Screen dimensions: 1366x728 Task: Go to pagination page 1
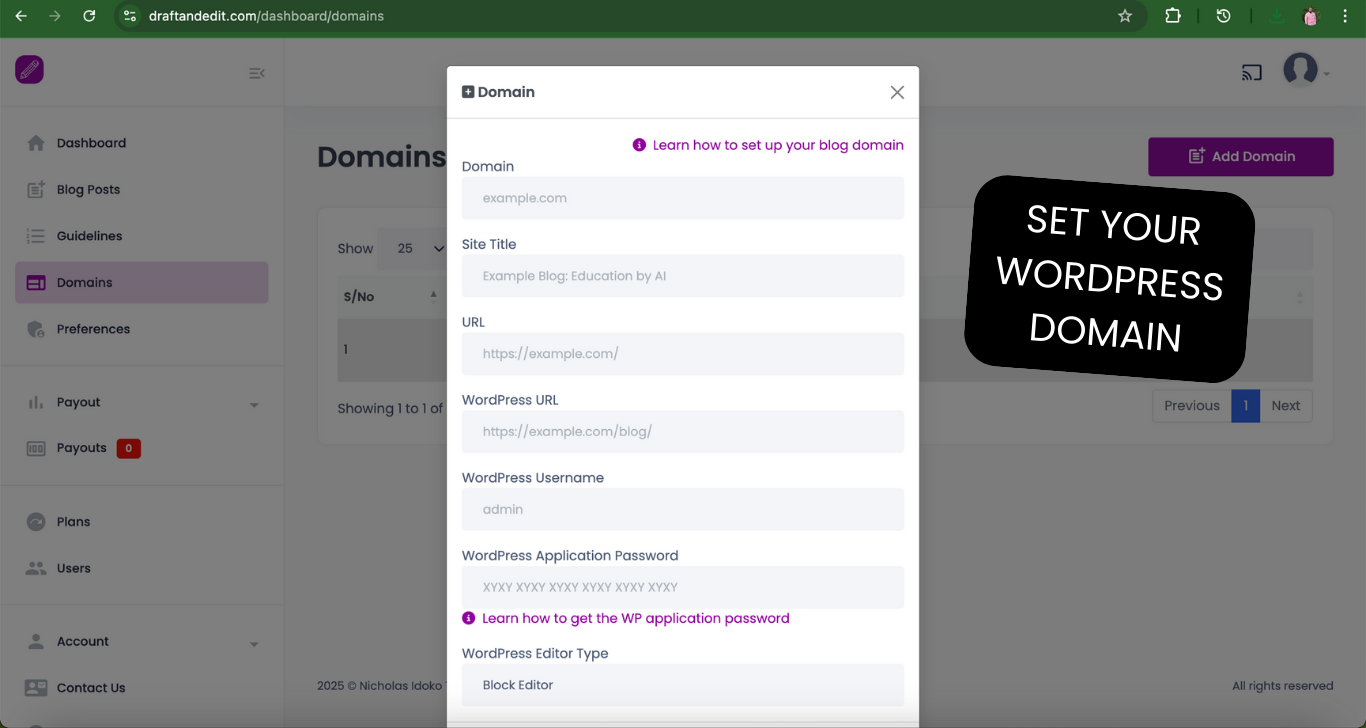click(1246, 406)
